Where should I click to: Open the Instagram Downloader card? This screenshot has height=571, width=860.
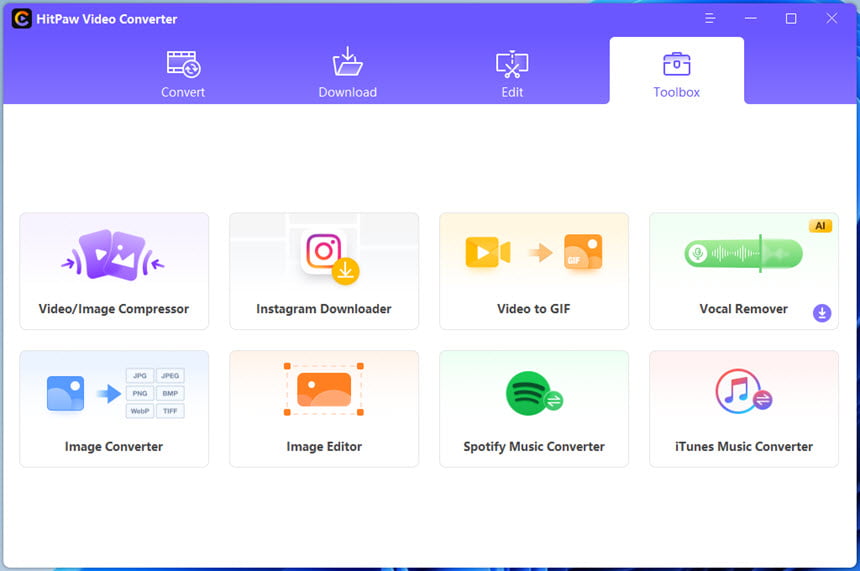click(x=324, y=271)
